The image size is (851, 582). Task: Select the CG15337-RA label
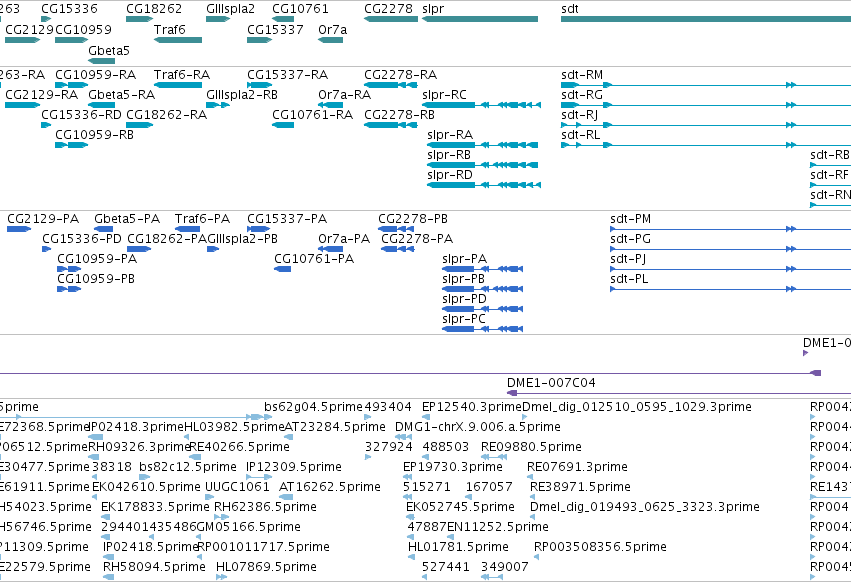(x=288, y=74)
